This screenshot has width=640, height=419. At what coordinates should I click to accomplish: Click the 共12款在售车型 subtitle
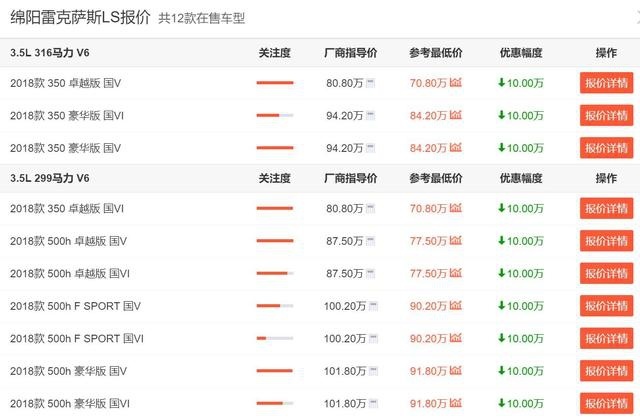point(202,18)
